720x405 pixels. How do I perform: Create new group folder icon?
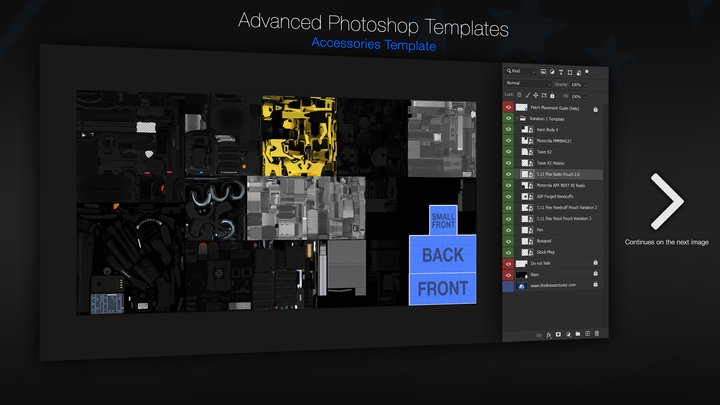(578, 334)
